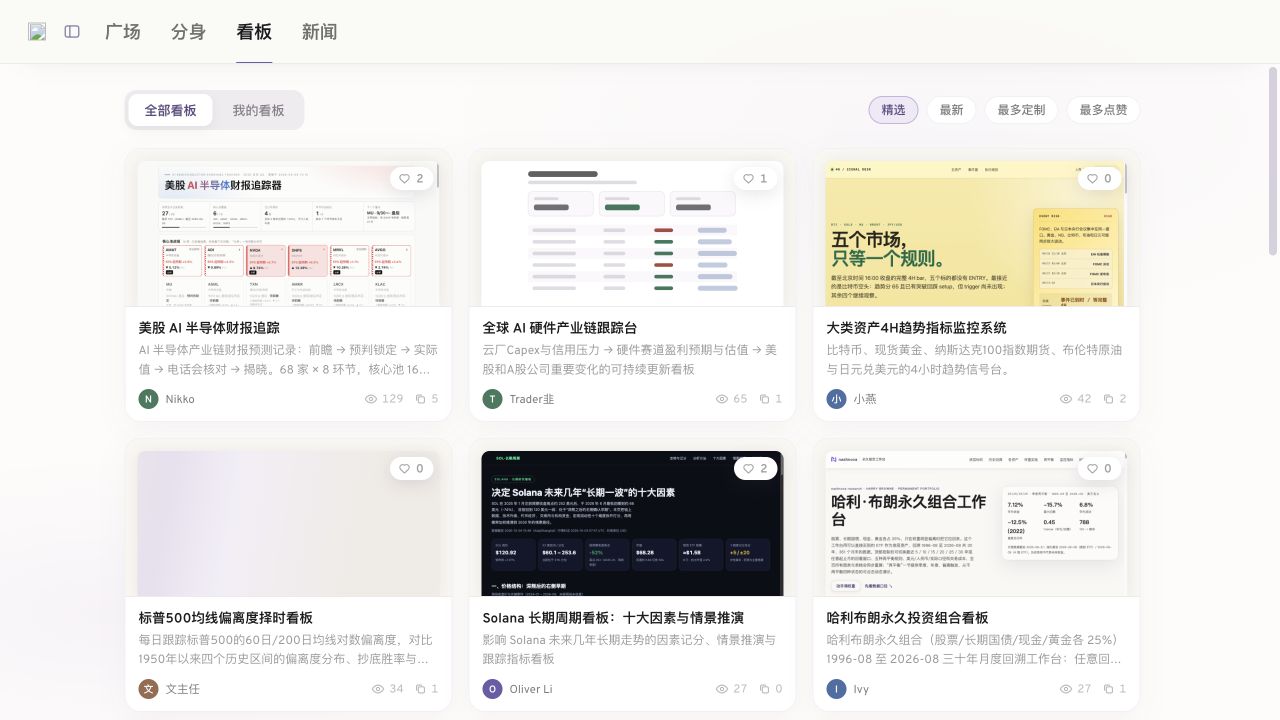Click author avatar of 小燕
This screenshot has width=1280, height=720.
click(836, 398)
